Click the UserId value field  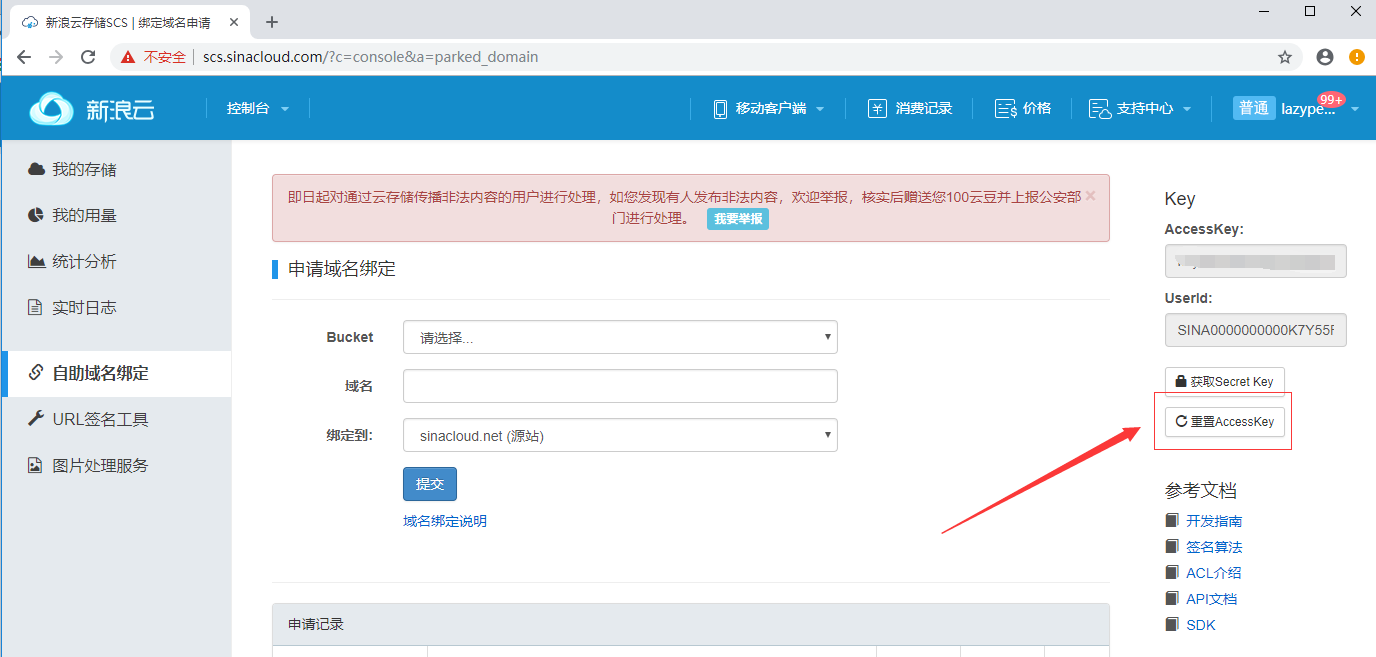(1256, 330)
